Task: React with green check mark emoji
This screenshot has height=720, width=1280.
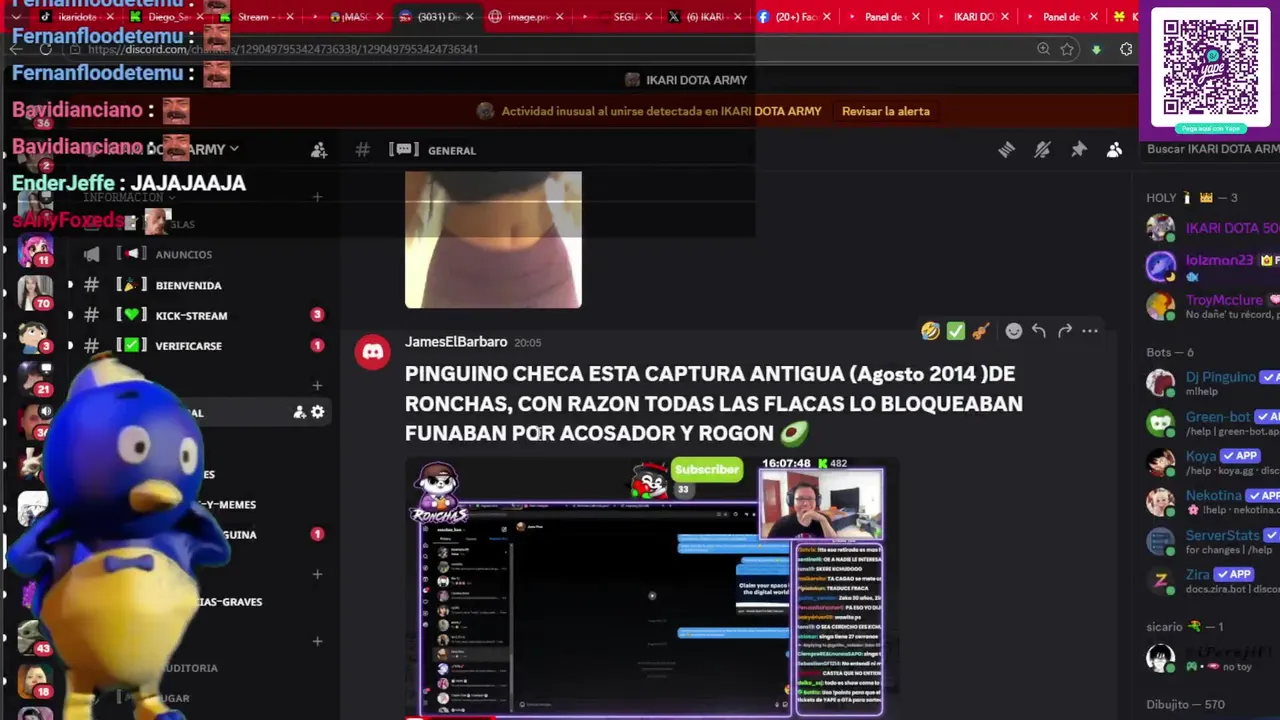Action: 955,331
